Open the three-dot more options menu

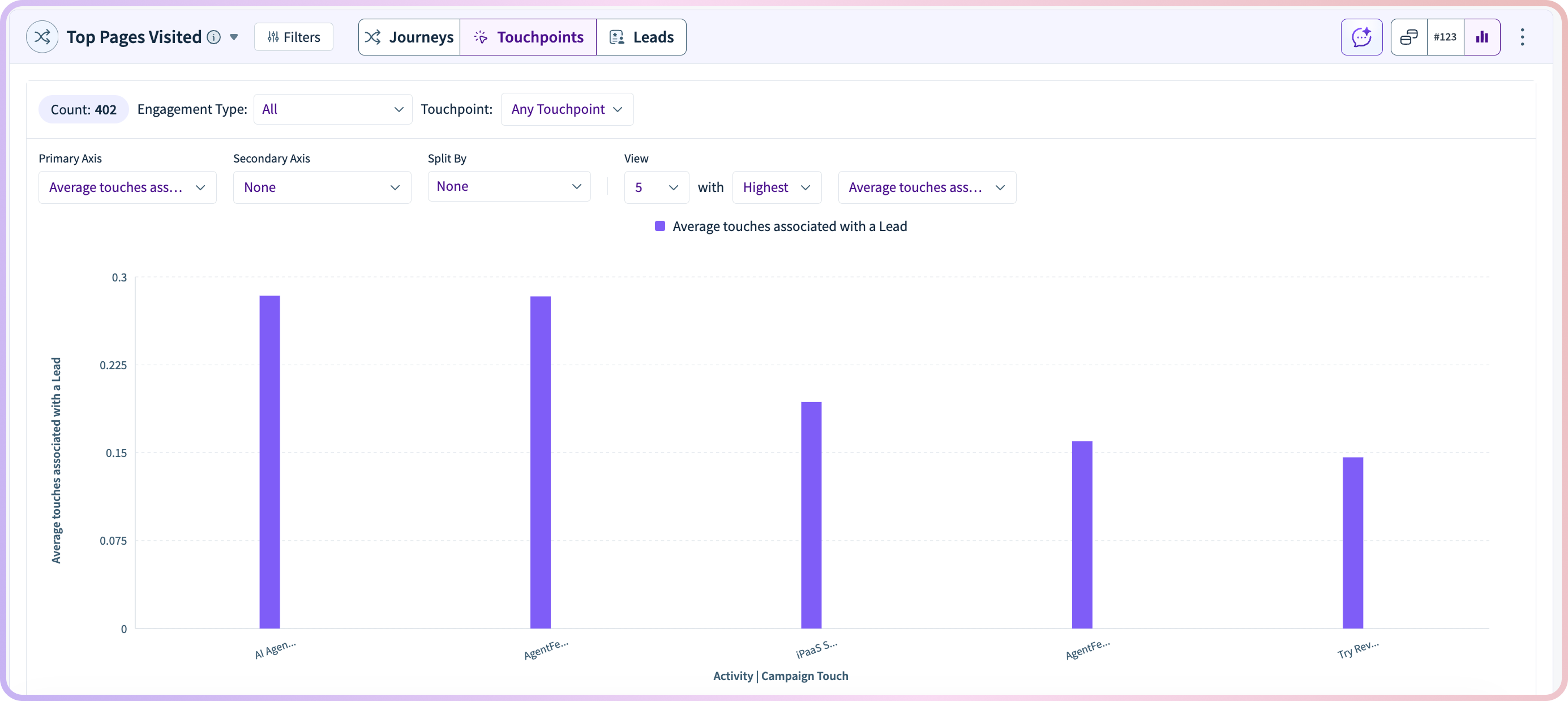pos(1522,37)
